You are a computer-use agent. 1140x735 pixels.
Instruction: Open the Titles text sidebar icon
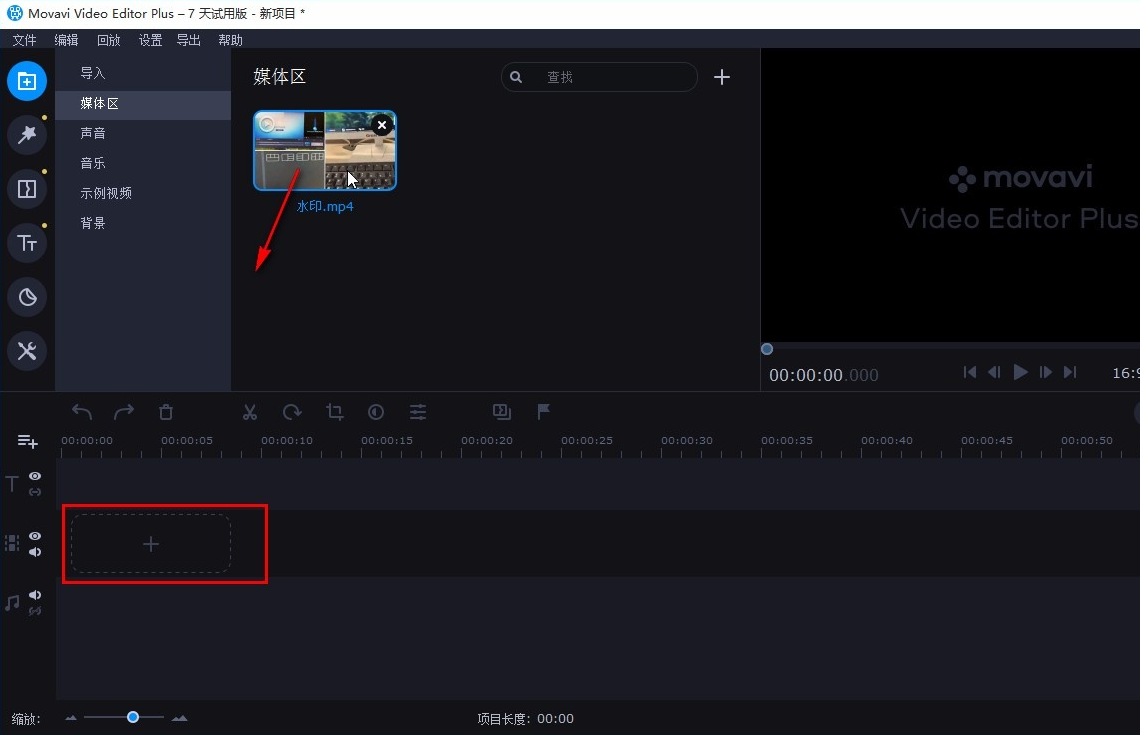[27, 243]
